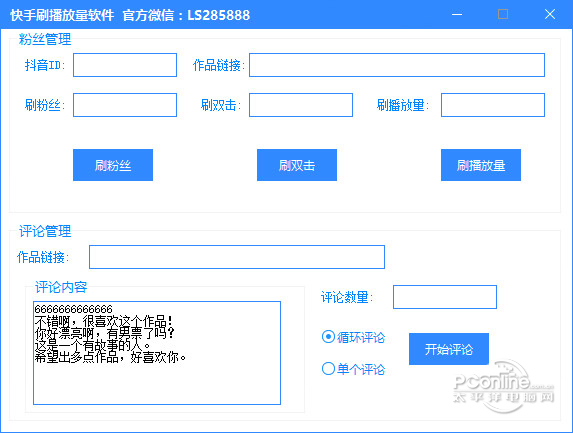Viewport: 573px width, 433px height.
Task: Minimize the window
Action: pos(457,15)
